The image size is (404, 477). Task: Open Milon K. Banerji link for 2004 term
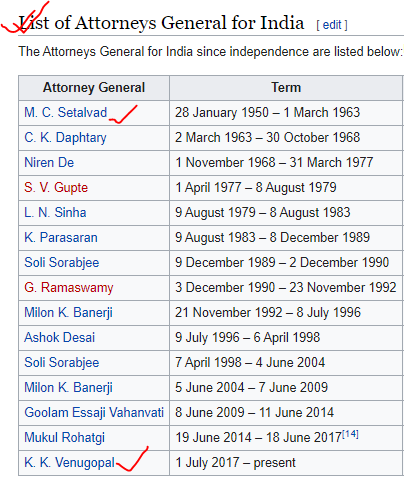pyautogui.click(x=68, y=387)
